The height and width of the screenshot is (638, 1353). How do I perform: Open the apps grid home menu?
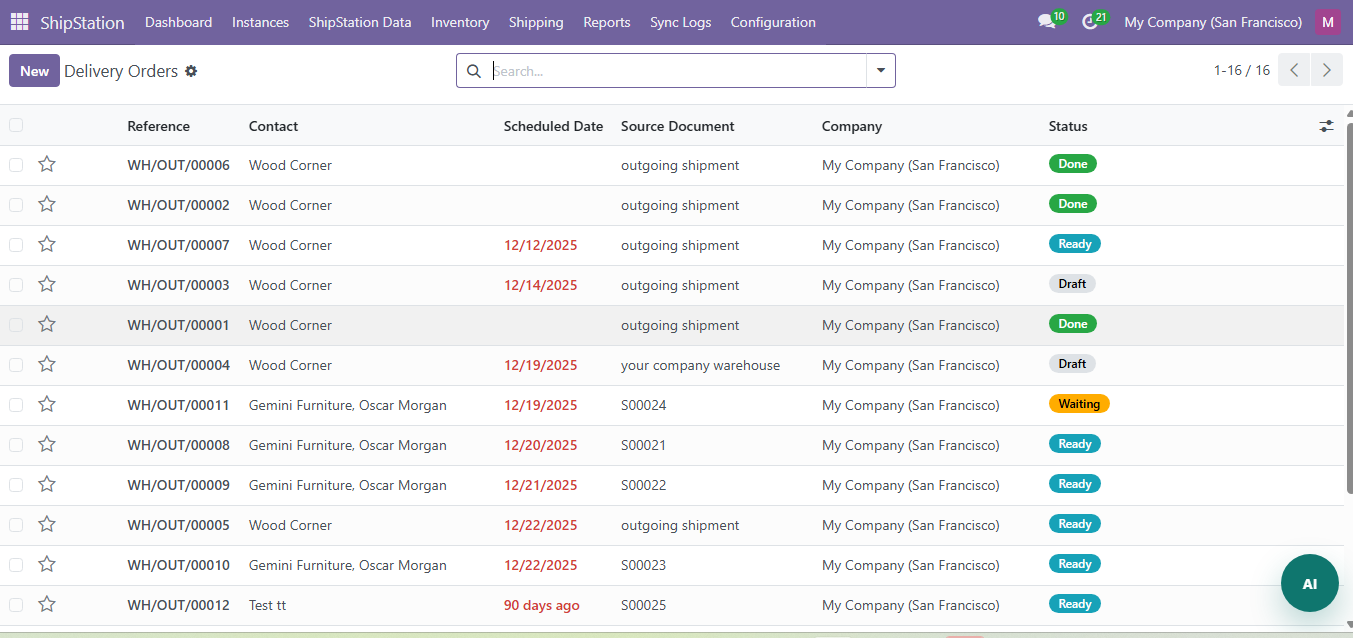pos(20,22)
